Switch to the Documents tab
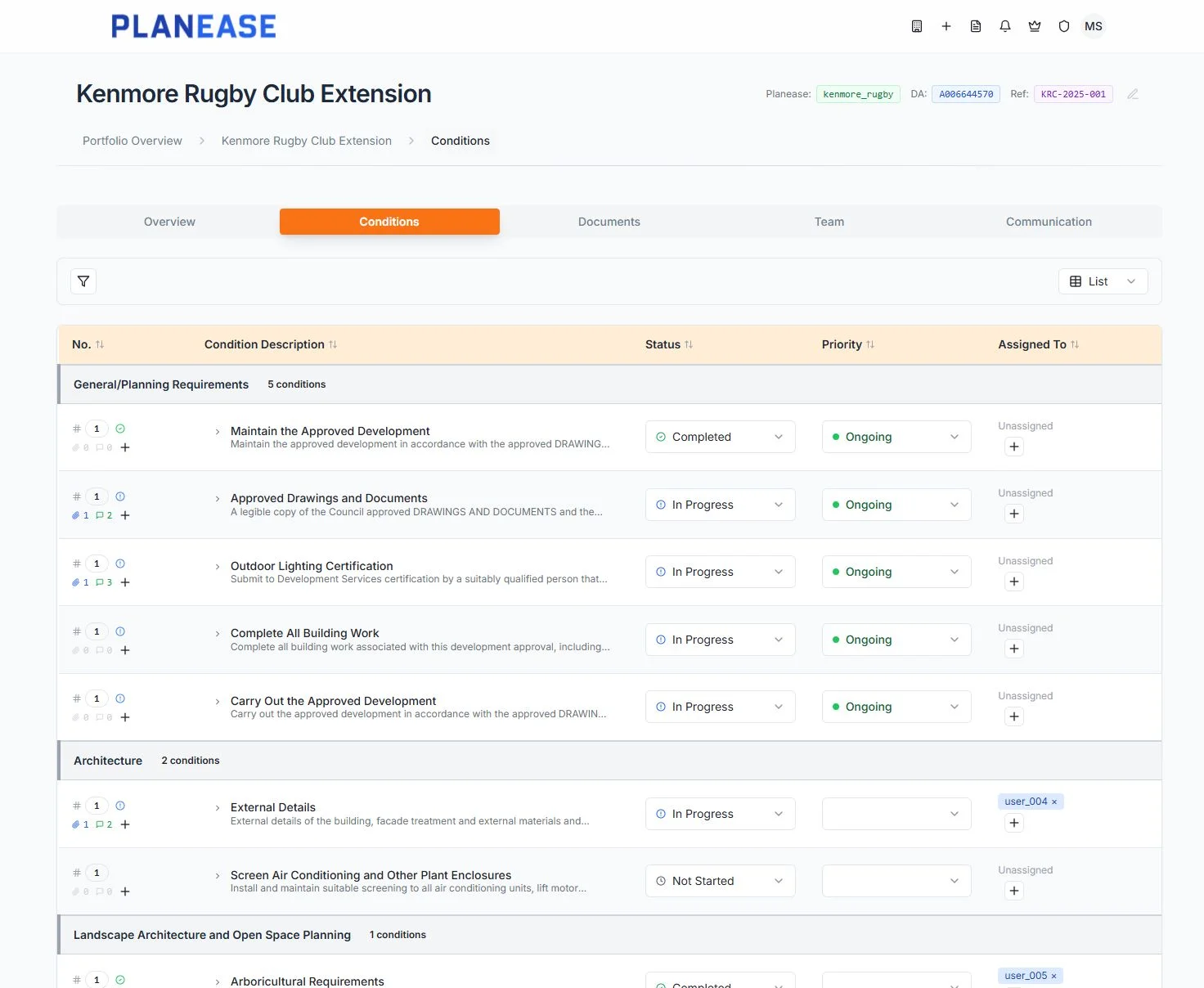Image resolution: width=1204 pixels, height=988 pixels. pos(609,222)
